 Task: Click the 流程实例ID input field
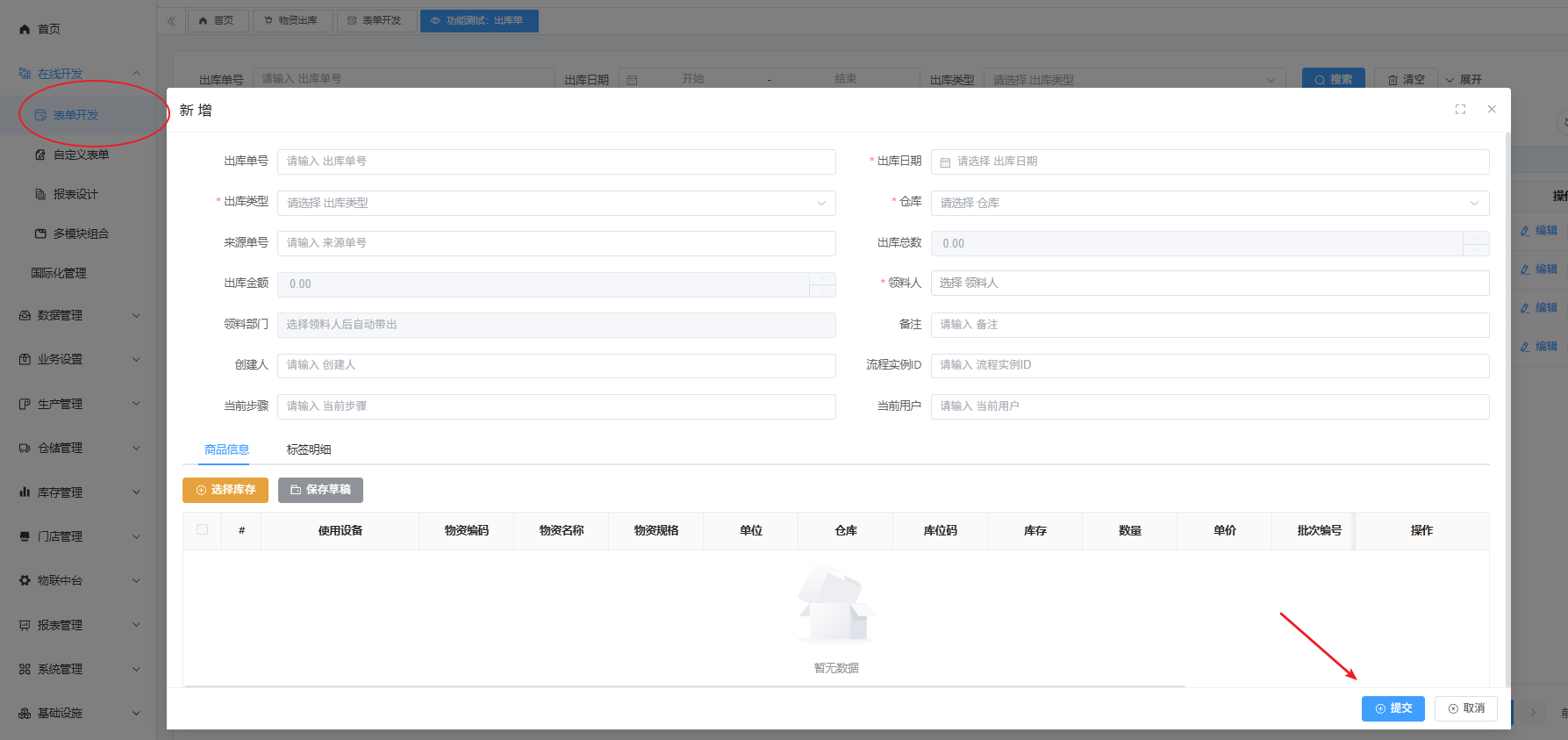tap(1210, 365)
